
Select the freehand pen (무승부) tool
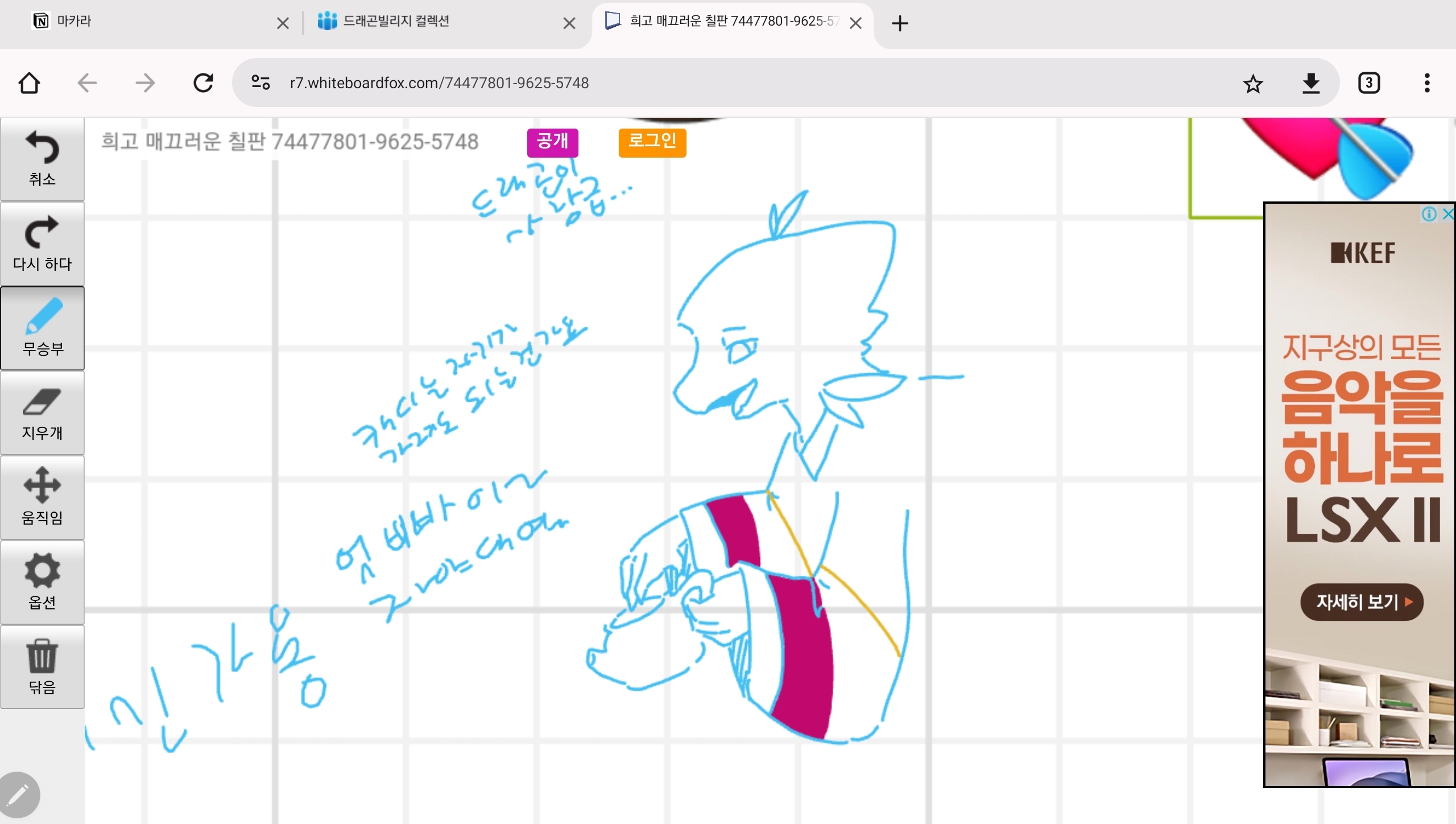[43, 328]
